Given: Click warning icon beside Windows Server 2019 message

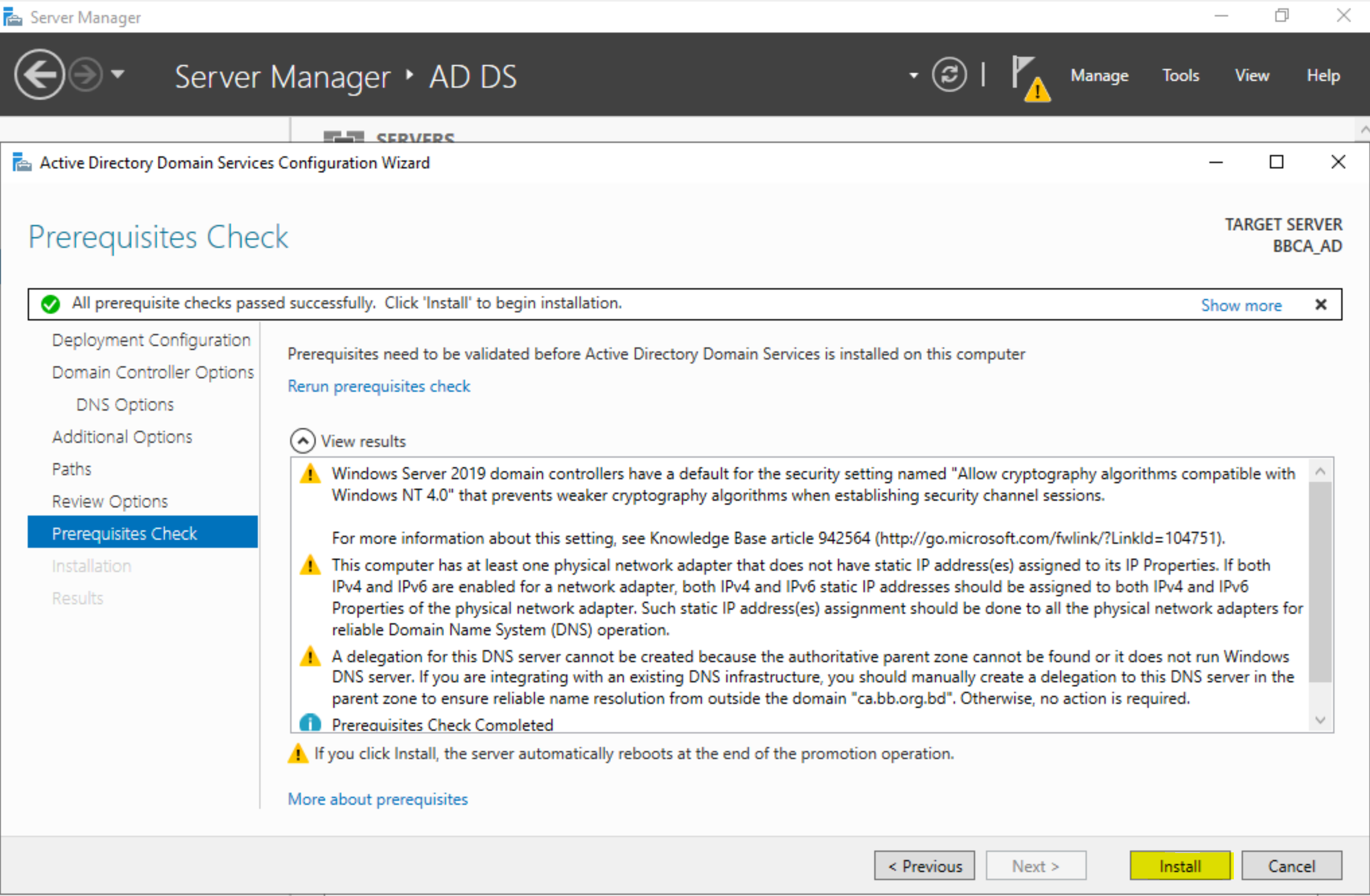Looking at the screenshot, I should click(x=310, y=474).
